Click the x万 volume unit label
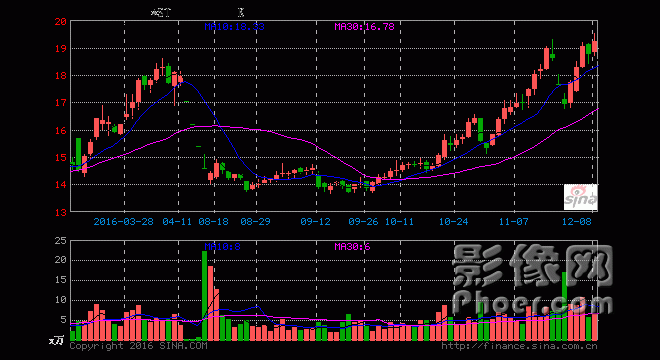 pyautogui.click(x=56, y=340)
